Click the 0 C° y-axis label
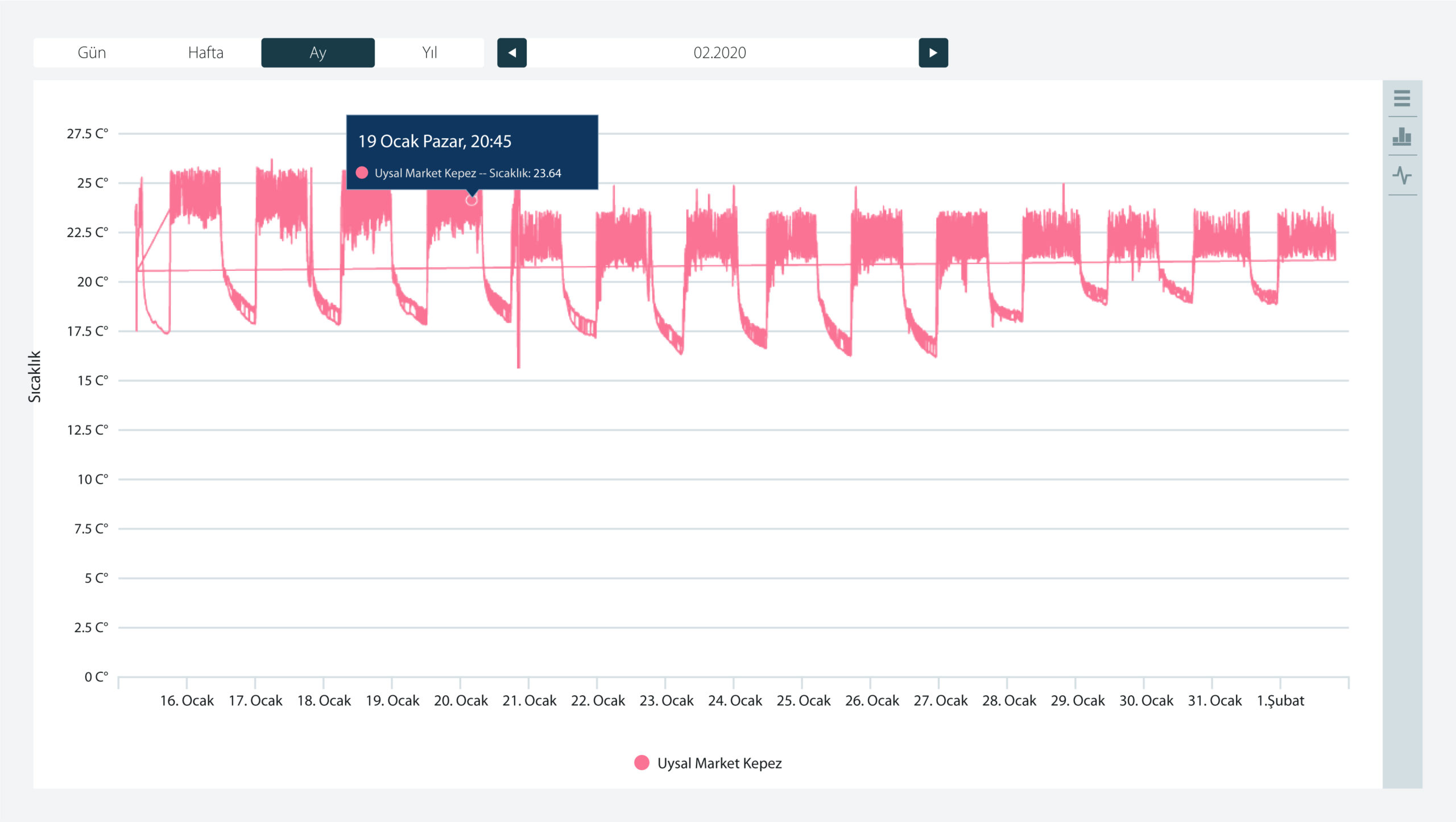Viewport: 1456px width, 822px height. [x=96, y=677]
